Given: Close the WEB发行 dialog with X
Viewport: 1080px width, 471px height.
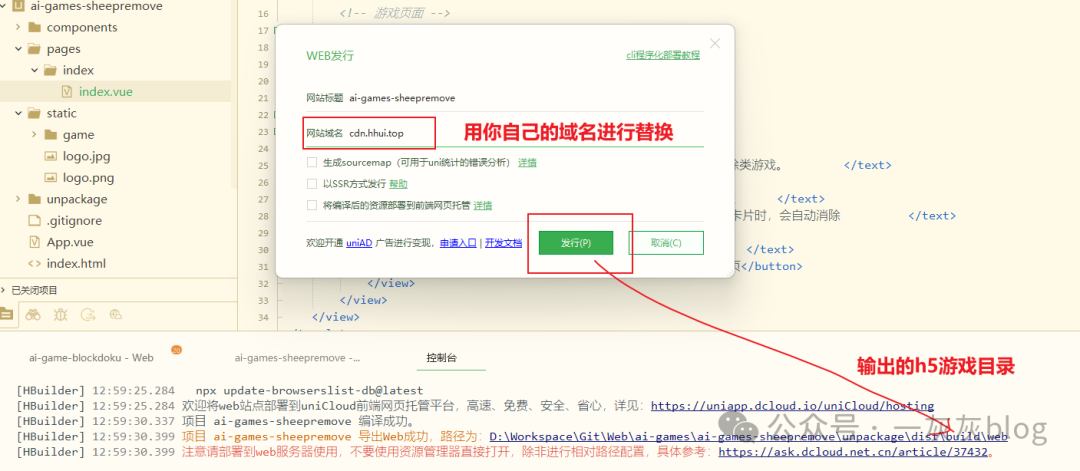Looking at the screenshot, I should (x=715, y=43).
